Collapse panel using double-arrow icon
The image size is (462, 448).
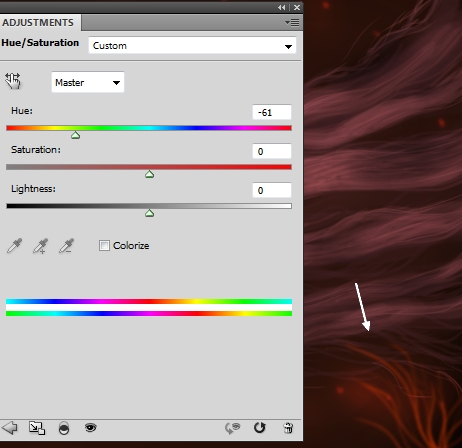pyautogui.click(x=282, y=7)
